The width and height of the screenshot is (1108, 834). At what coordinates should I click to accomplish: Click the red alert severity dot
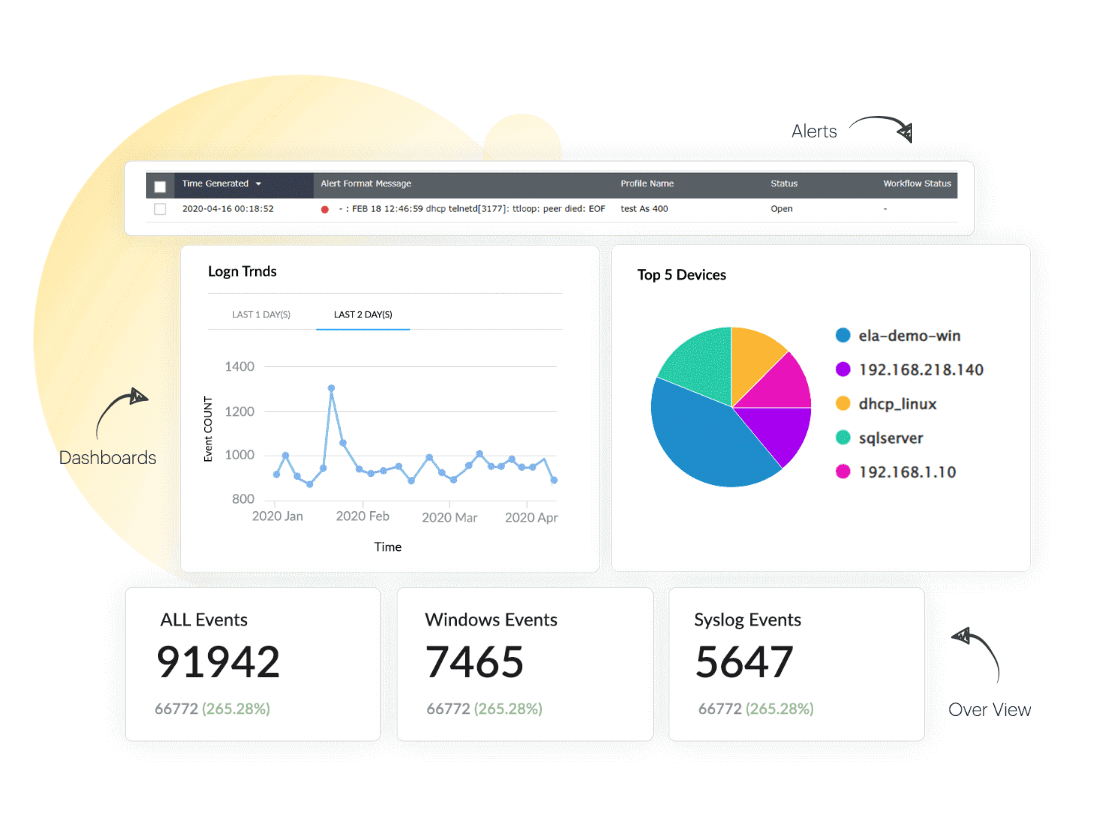coord(325,210)
